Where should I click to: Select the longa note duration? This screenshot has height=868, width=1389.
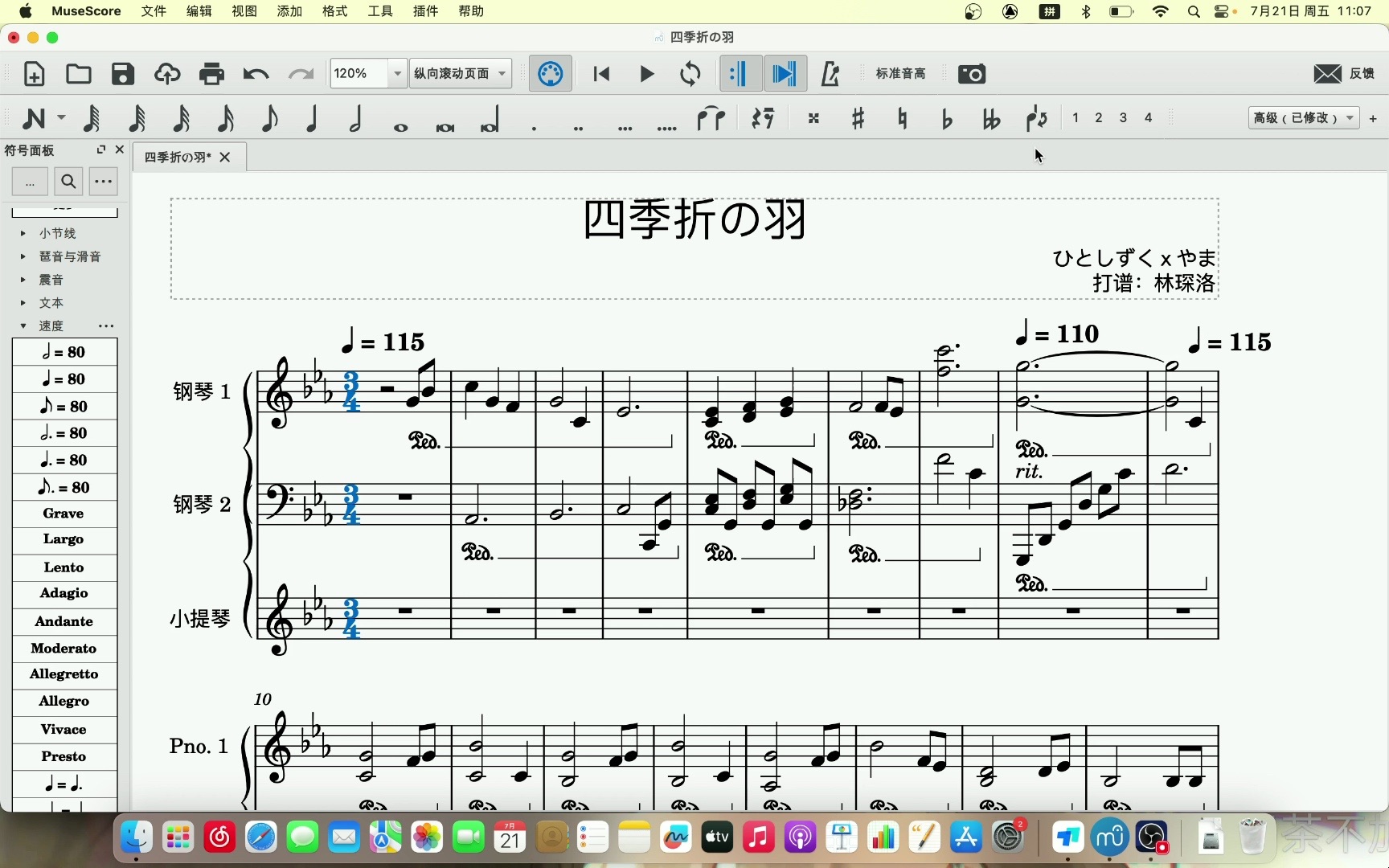pyautogui.click(x=490, y=119)
